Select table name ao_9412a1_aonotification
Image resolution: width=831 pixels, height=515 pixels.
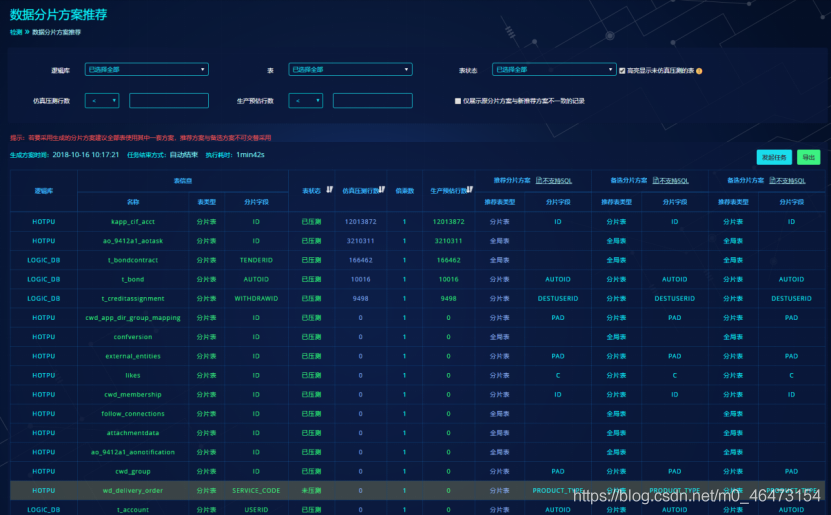(x=133, y=452)
